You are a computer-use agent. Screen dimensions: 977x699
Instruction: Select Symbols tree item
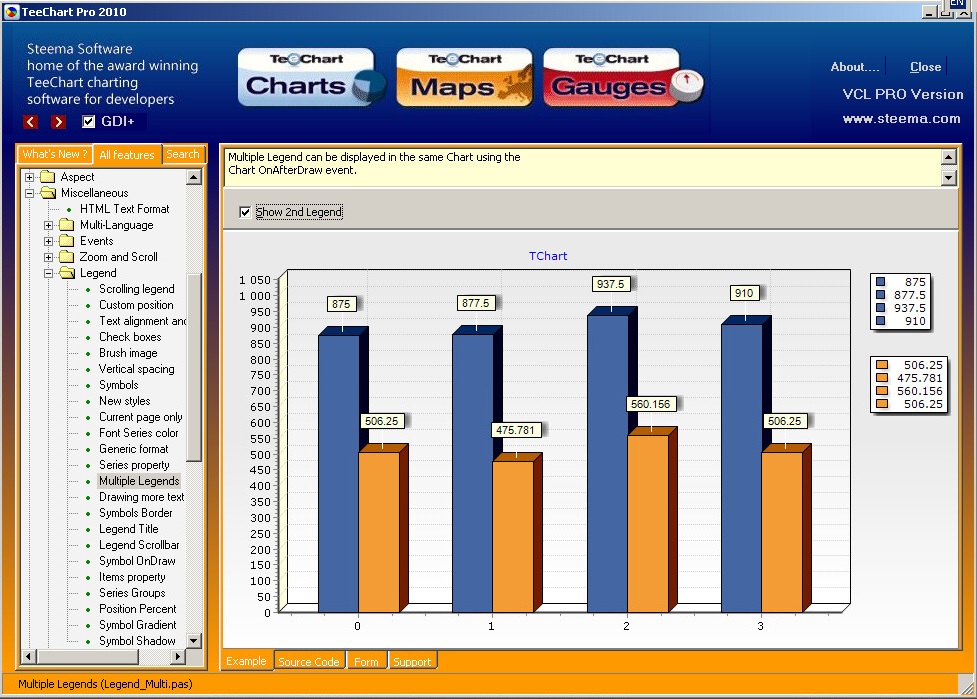tap(118, 385)
